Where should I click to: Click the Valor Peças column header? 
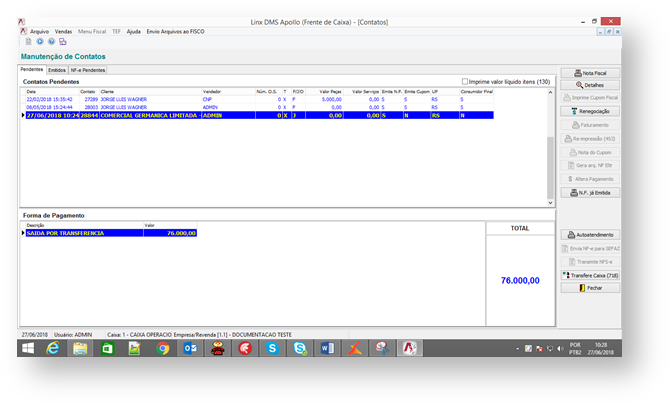324,91
